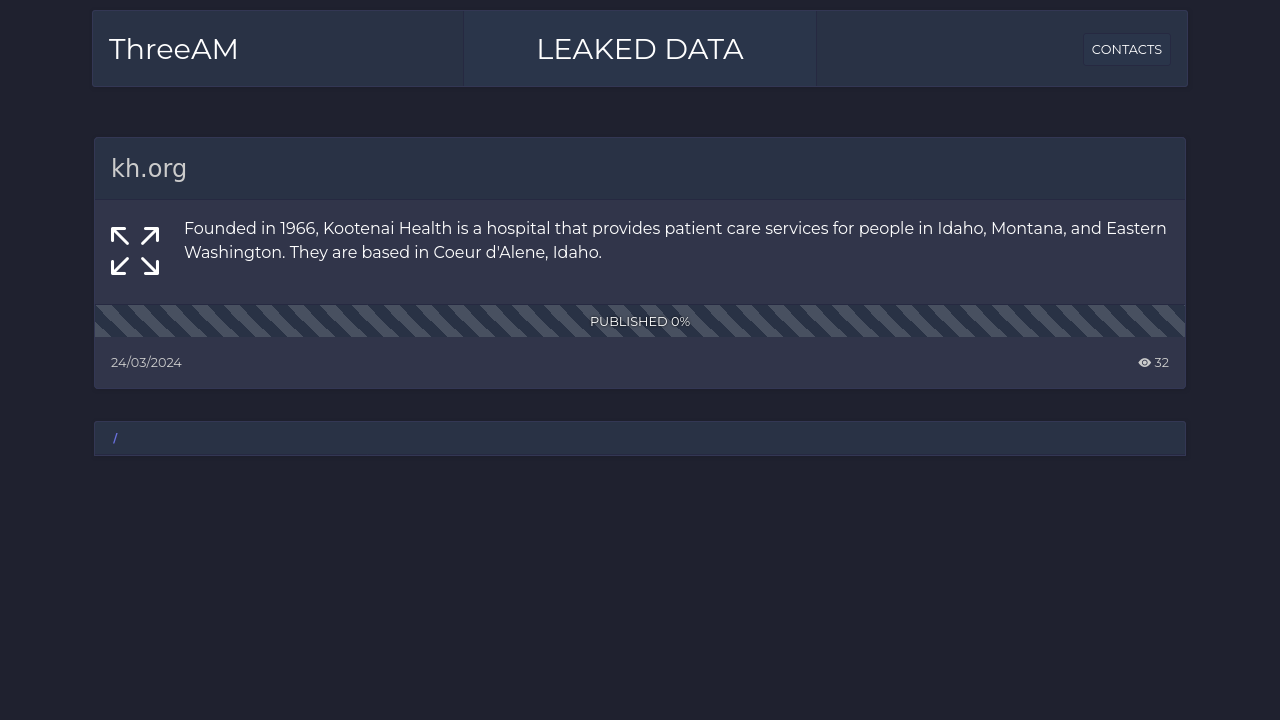Click the striped area left of PUBLISHED label
The width and height of the screenshot is (1280, 720).
(340, 321)
